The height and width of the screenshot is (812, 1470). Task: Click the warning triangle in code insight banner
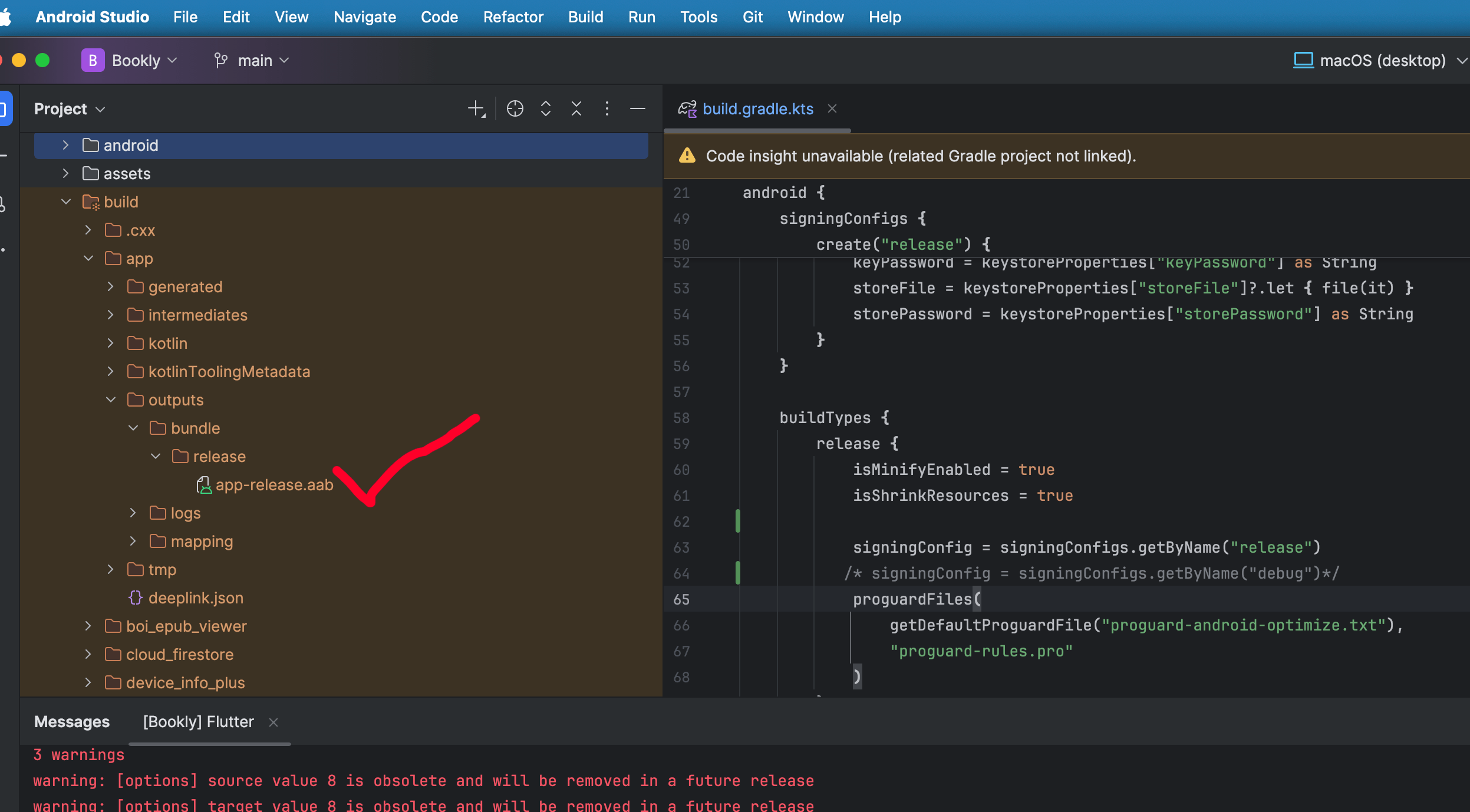click(687, 156)
